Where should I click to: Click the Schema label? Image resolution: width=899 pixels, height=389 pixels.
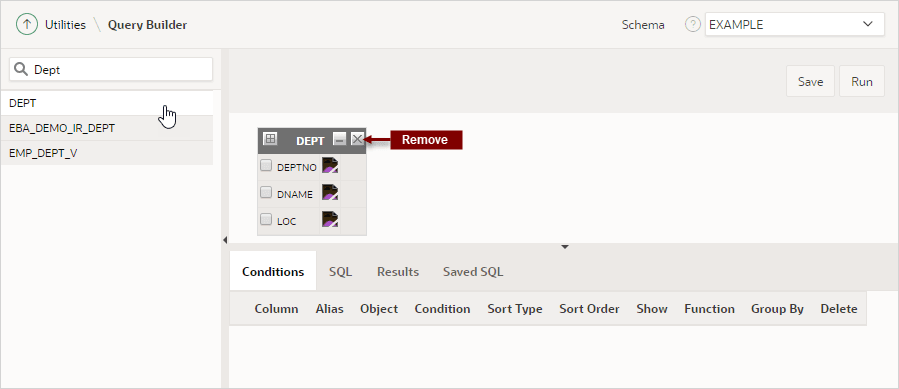coord(643,25)
